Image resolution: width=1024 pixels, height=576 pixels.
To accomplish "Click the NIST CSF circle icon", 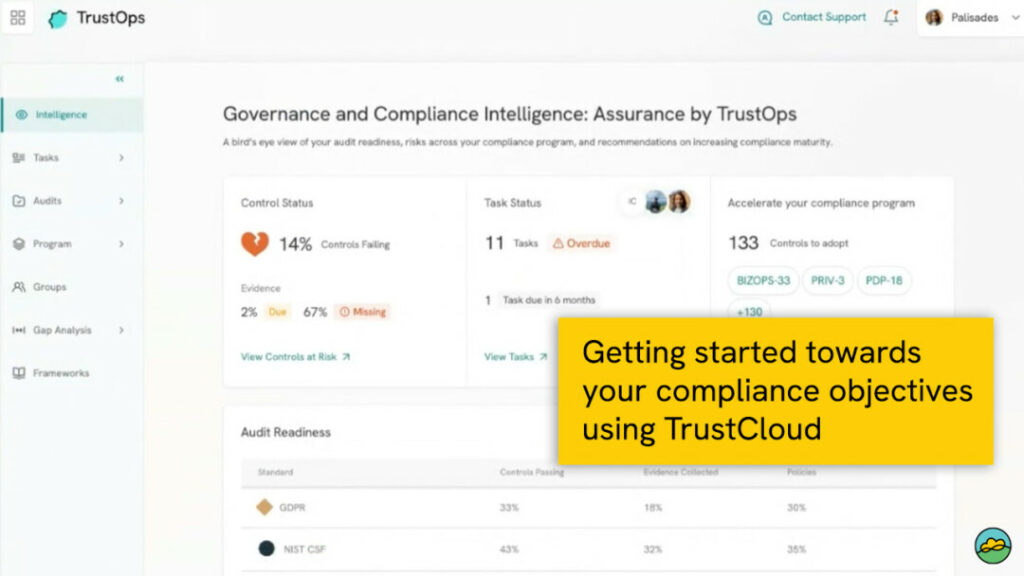I will (266, 549).
